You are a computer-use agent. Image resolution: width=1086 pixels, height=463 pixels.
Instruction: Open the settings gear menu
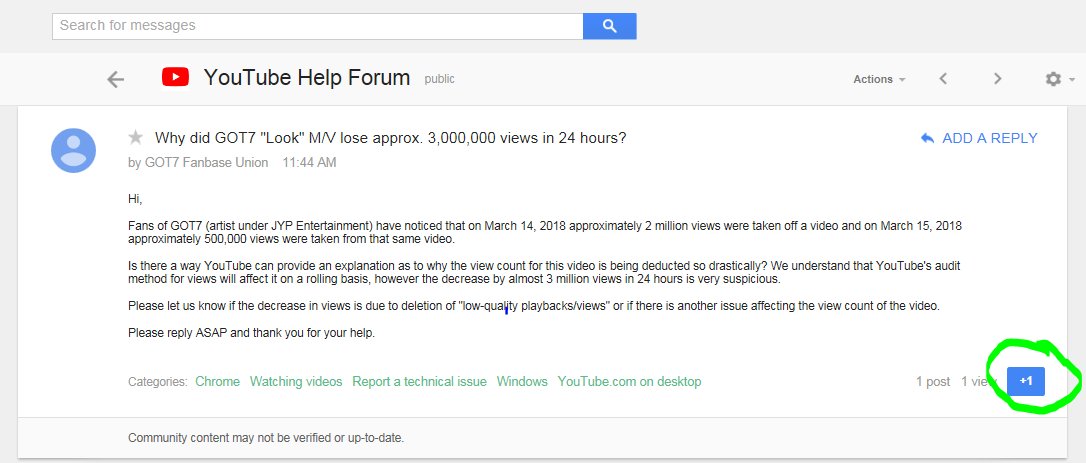(x=1059, y=79)
